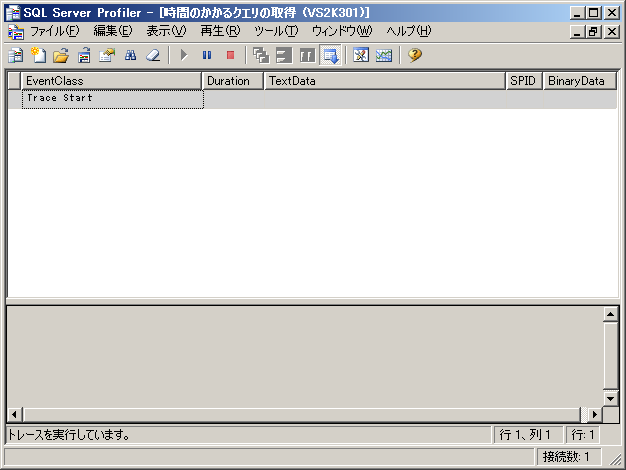626x470 pixels.
Task: Open the 再生(R) menu
Action: coord(220,31)
